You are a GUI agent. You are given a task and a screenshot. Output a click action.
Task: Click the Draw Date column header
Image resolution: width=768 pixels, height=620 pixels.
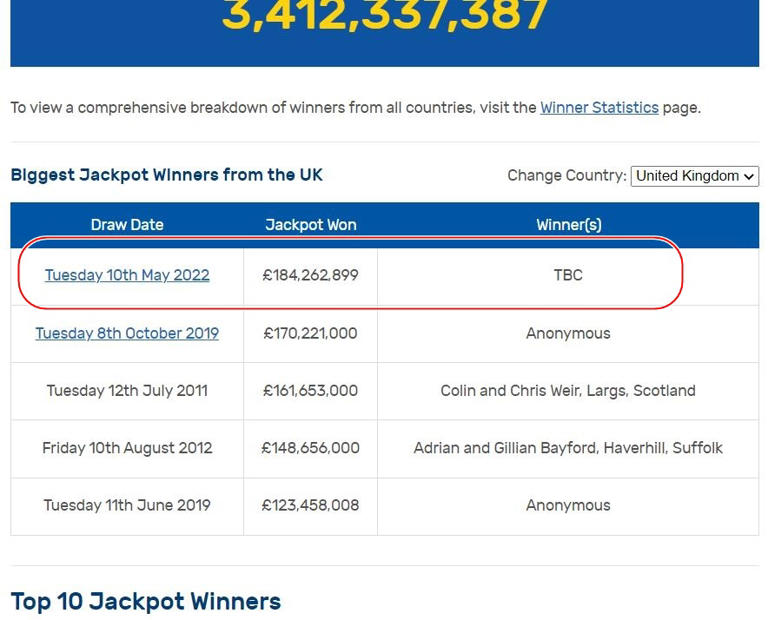[x=127, y=225]
